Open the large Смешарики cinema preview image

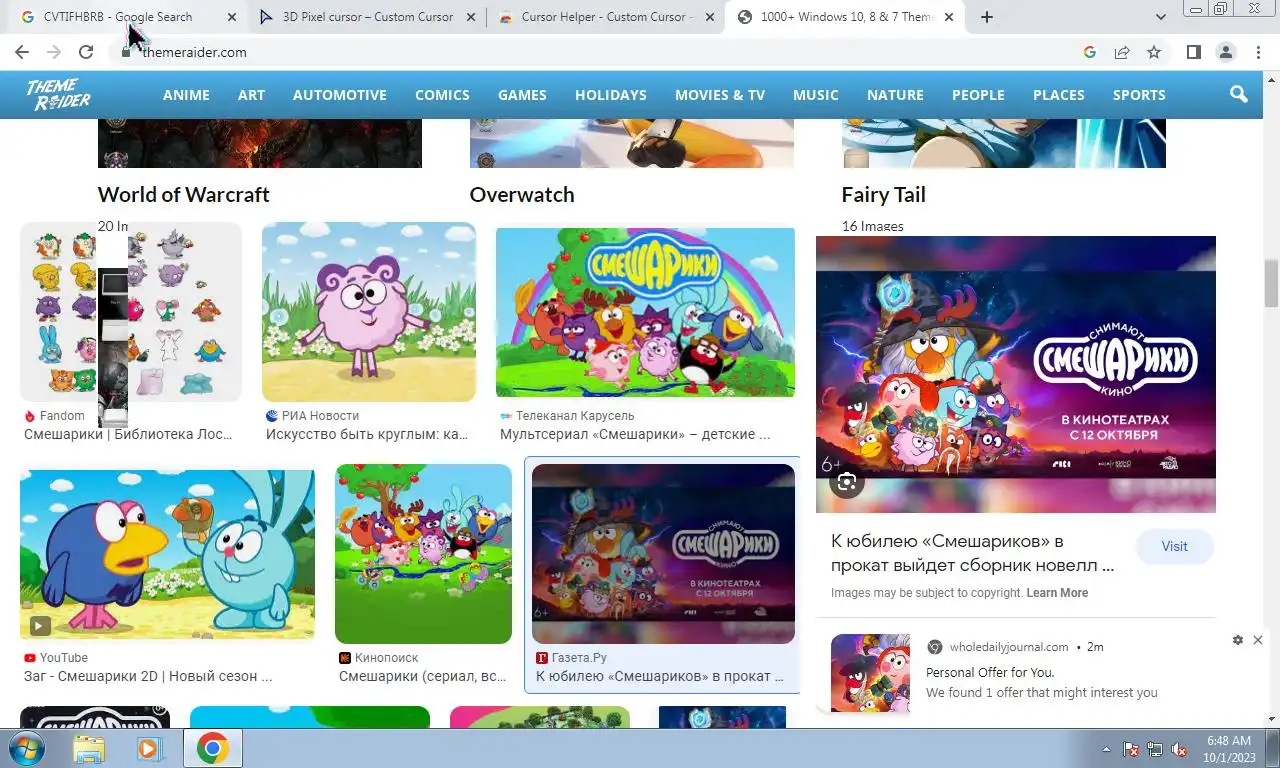(x=1016, y=374)
